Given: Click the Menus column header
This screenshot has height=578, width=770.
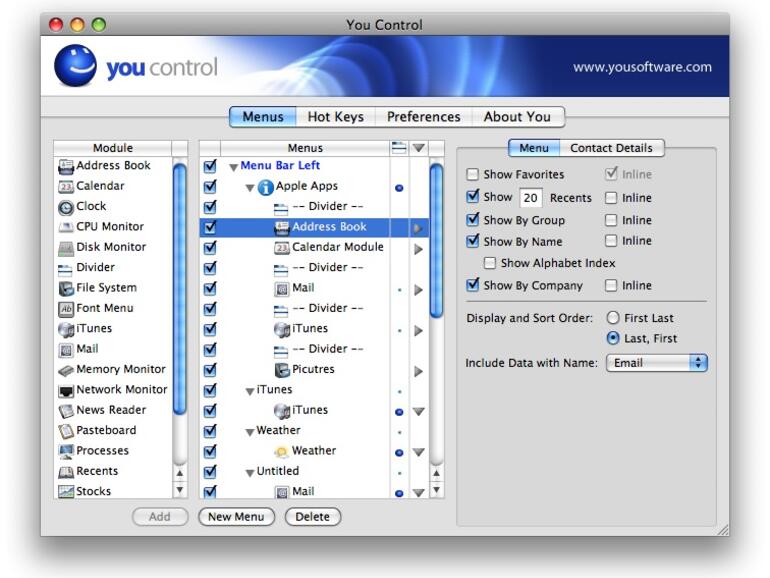Looking at the screenshot, I should point(305,148).
